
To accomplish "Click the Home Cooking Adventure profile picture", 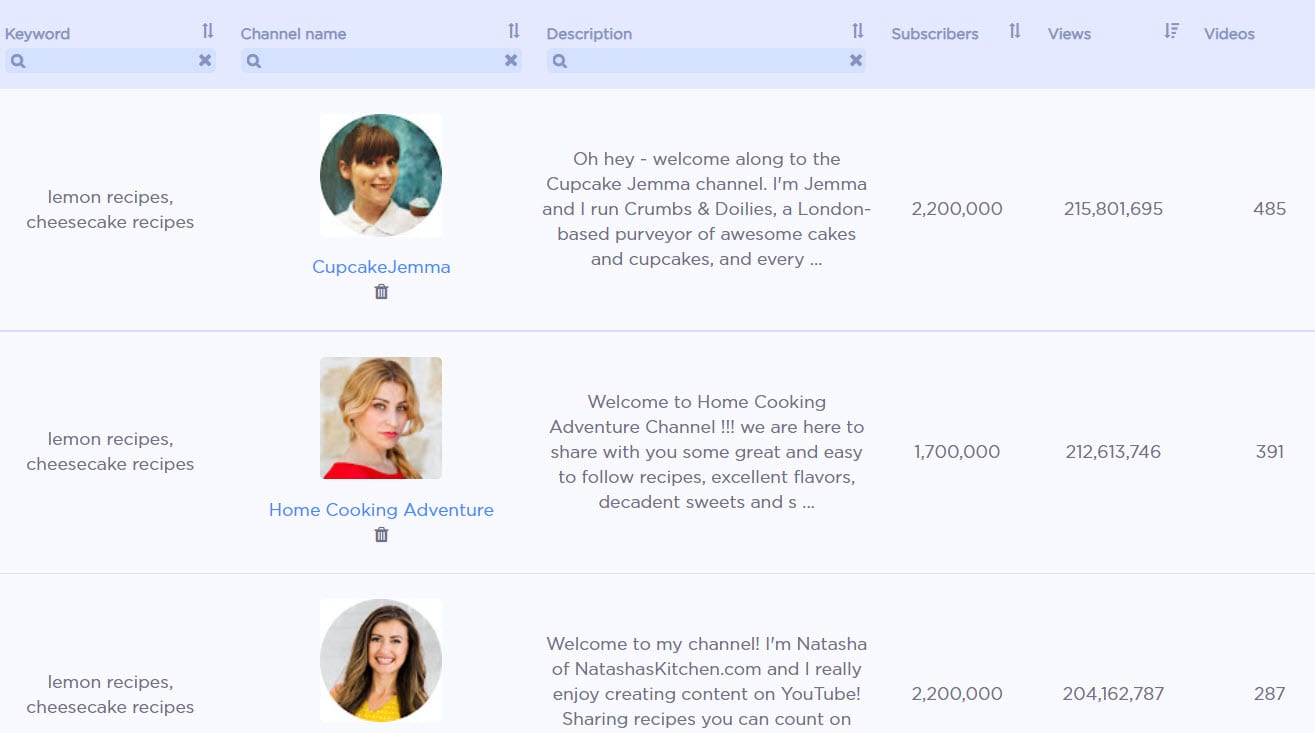I will pyautogui.click(x=381, y=418).
